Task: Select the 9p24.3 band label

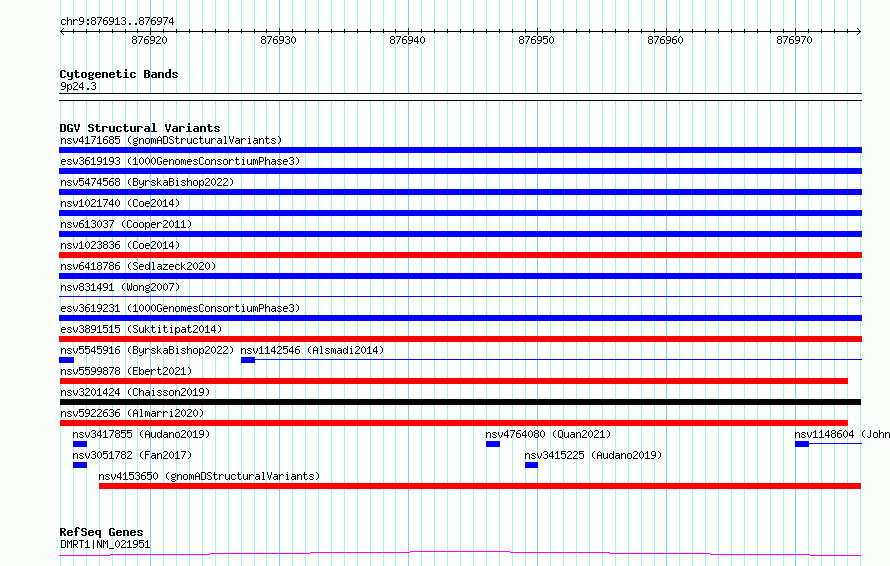Action: [x=78, y=86]
